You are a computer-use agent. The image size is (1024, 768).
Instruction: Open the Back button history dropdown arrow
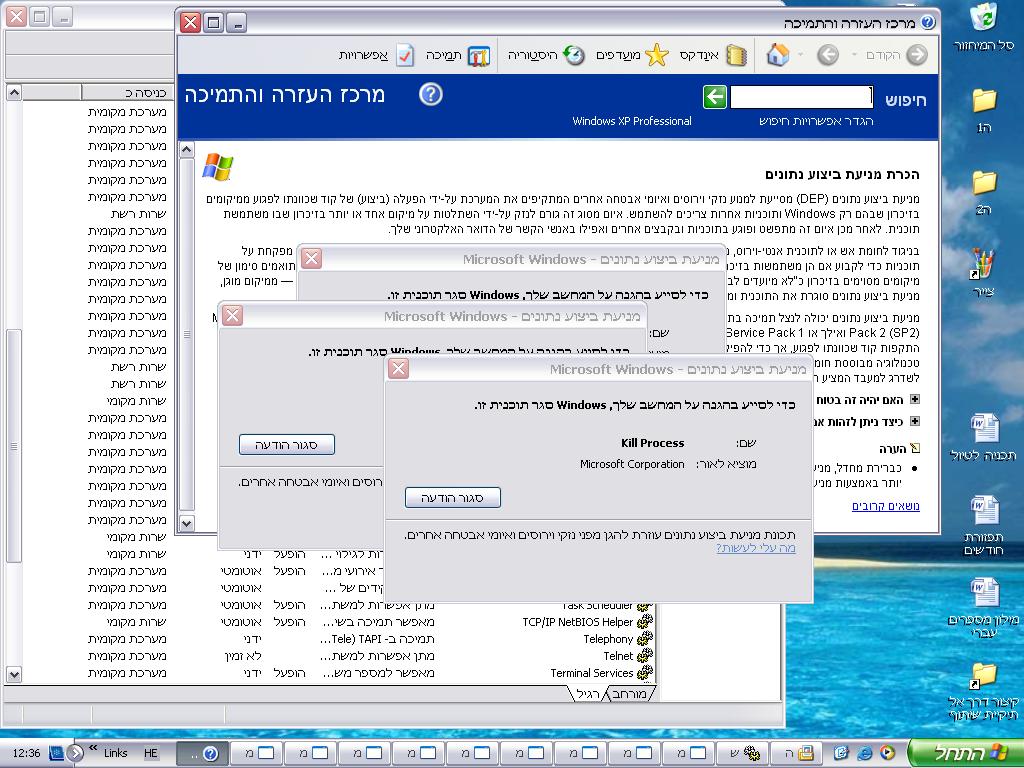801,55
